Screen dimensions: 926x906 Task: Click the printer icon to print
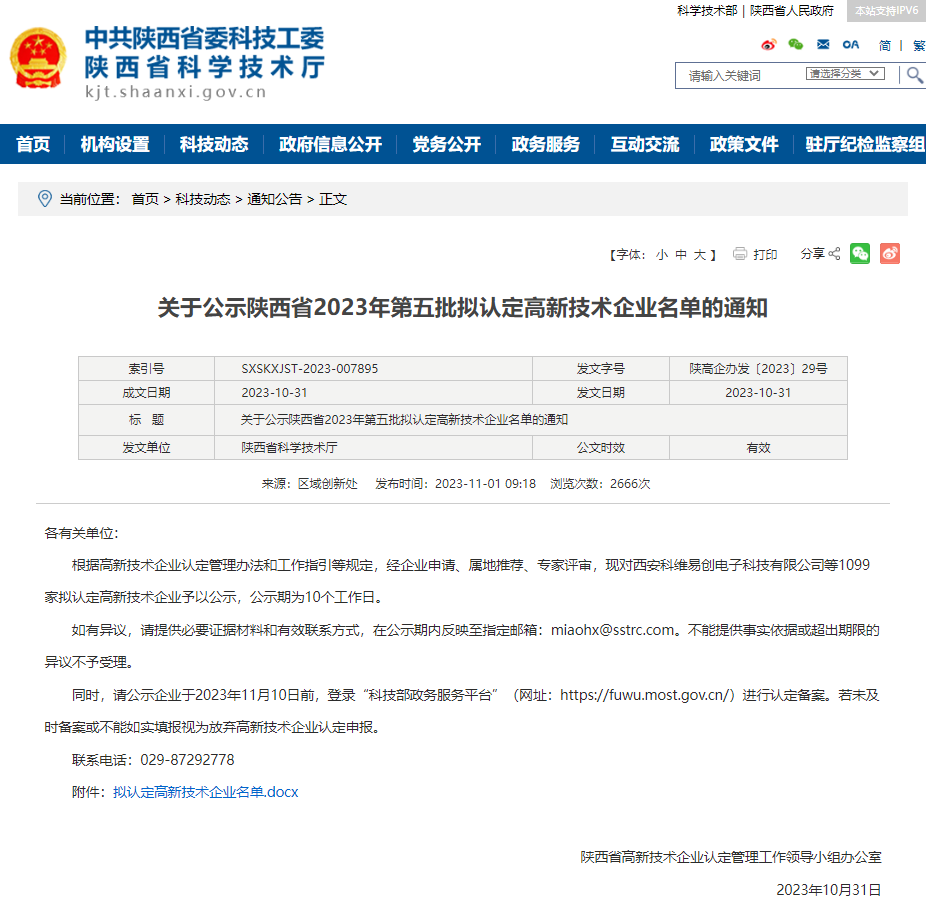pyautogui.click(x=739, y=254)
